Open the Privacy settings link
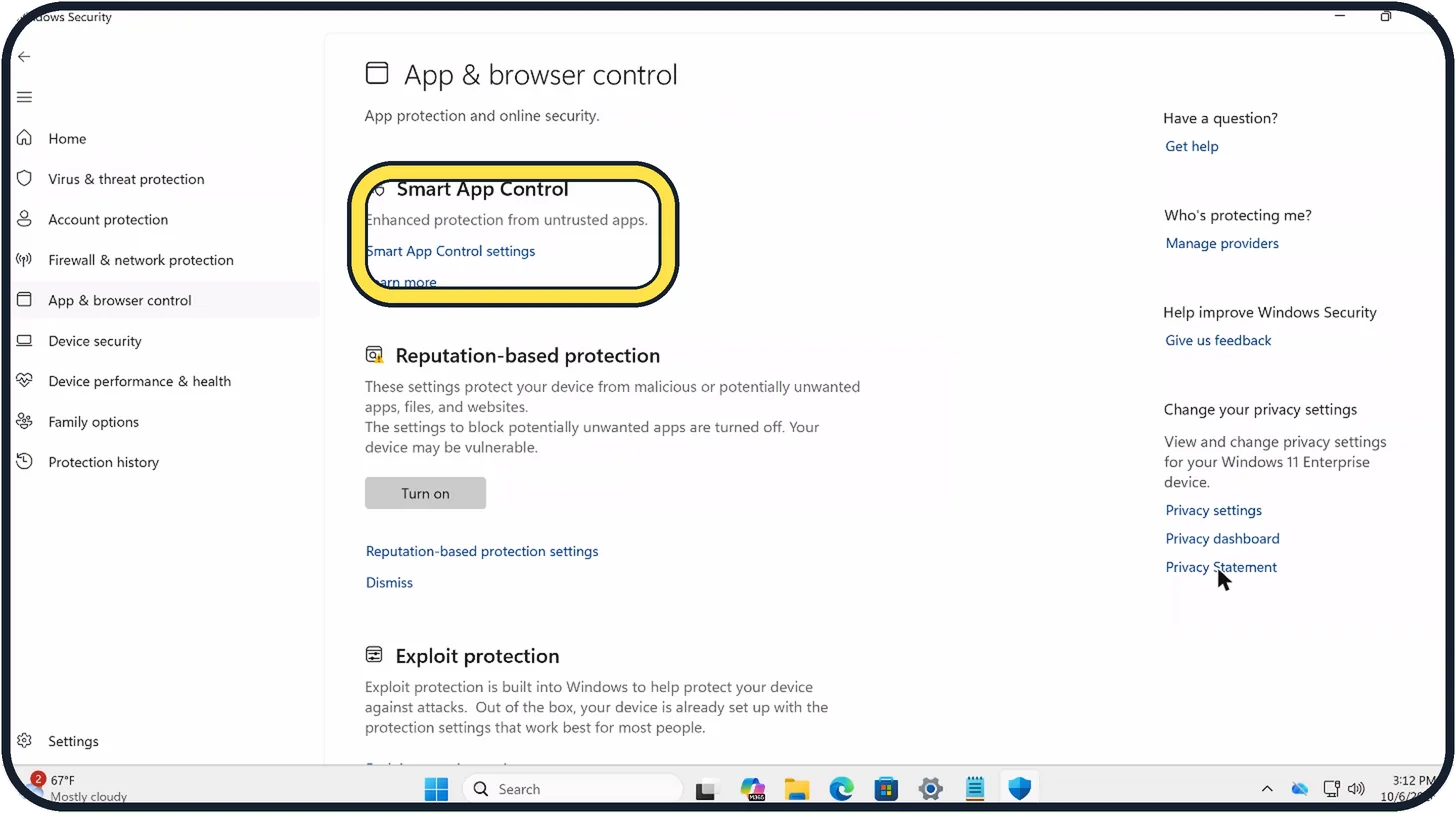Viewport: 1456px width, 813px height. click(x=1213, y=510)
